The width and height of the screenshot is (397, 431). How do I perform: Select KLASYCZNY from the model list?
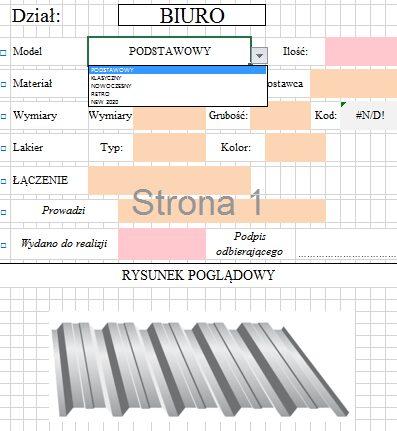(178, 78)
